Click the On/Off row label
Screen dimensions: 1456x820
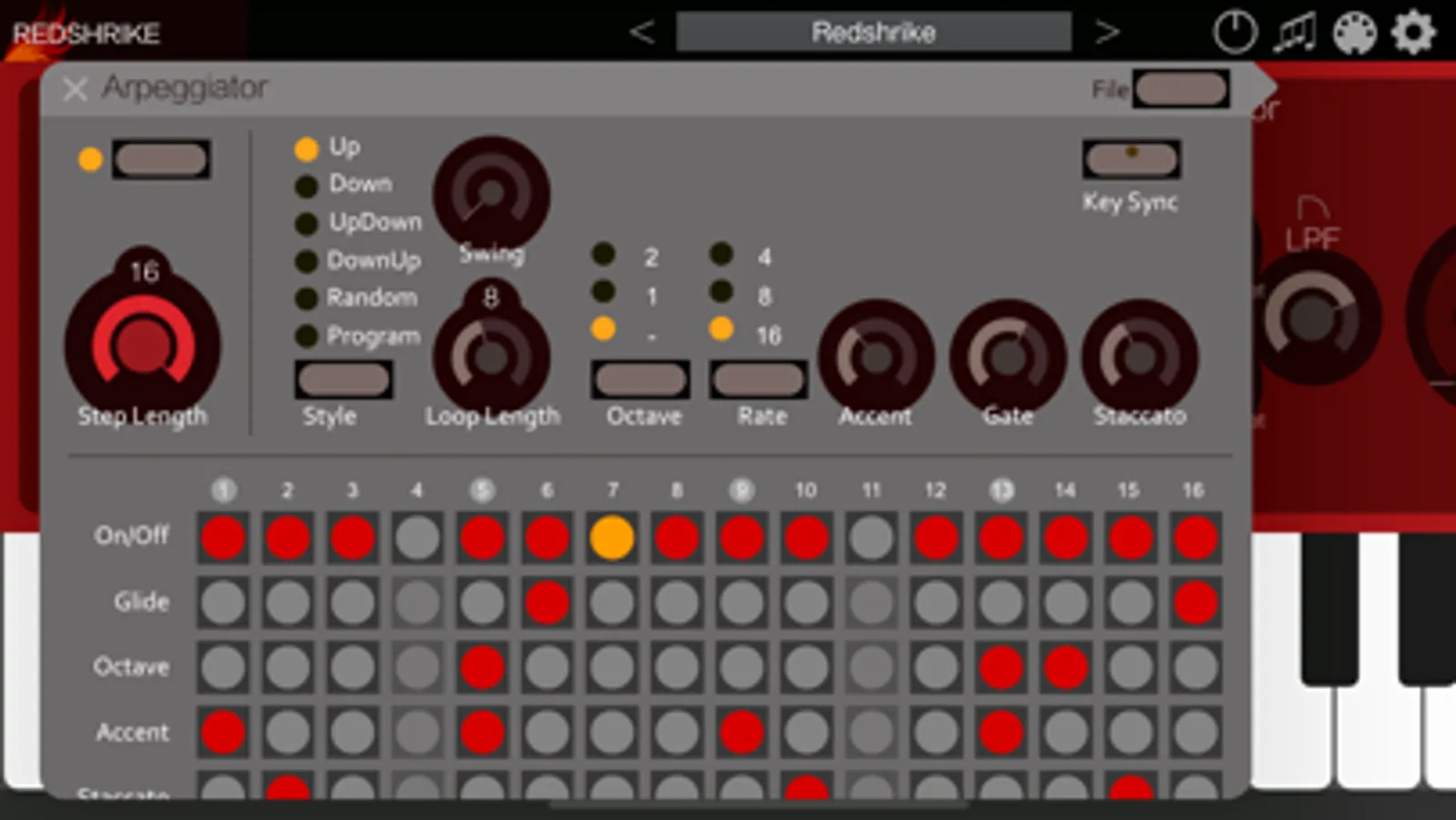[x=132, y=535]
